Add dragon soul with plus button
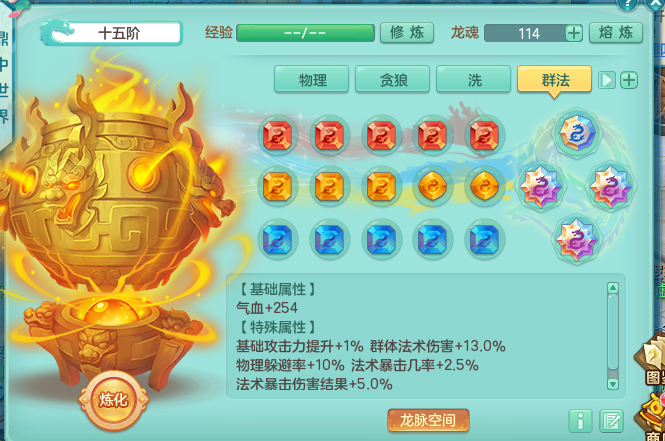The image size is (665, 441). pyautogui.click(x=574, y=33)
